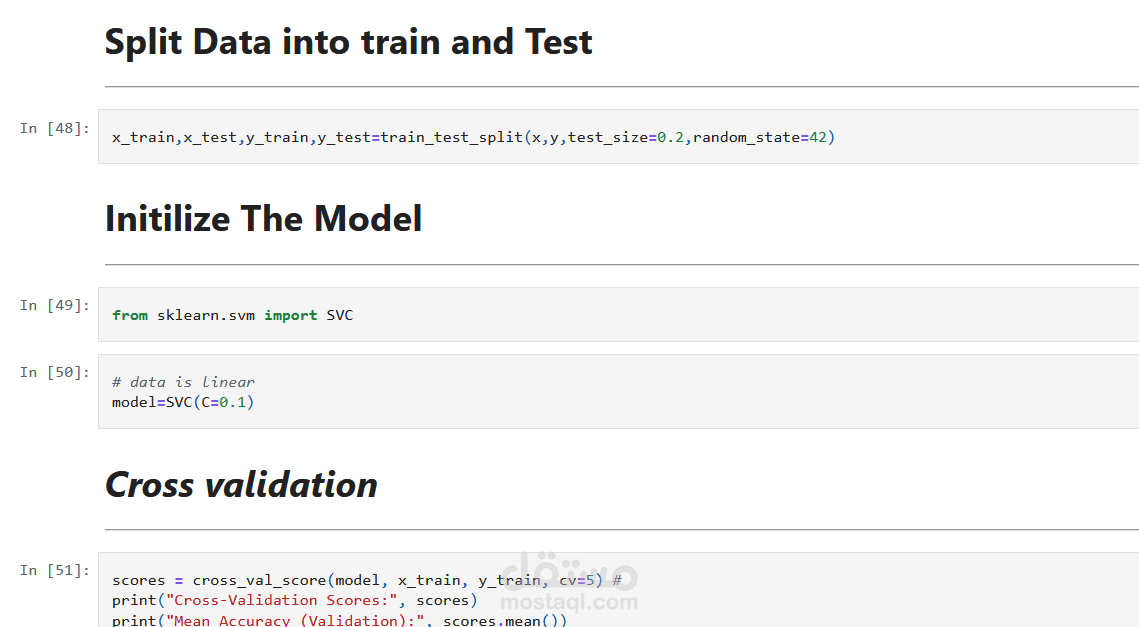Click the mostaql.com watermark logo
This screenshot has height=627, width=1139.
570,583
